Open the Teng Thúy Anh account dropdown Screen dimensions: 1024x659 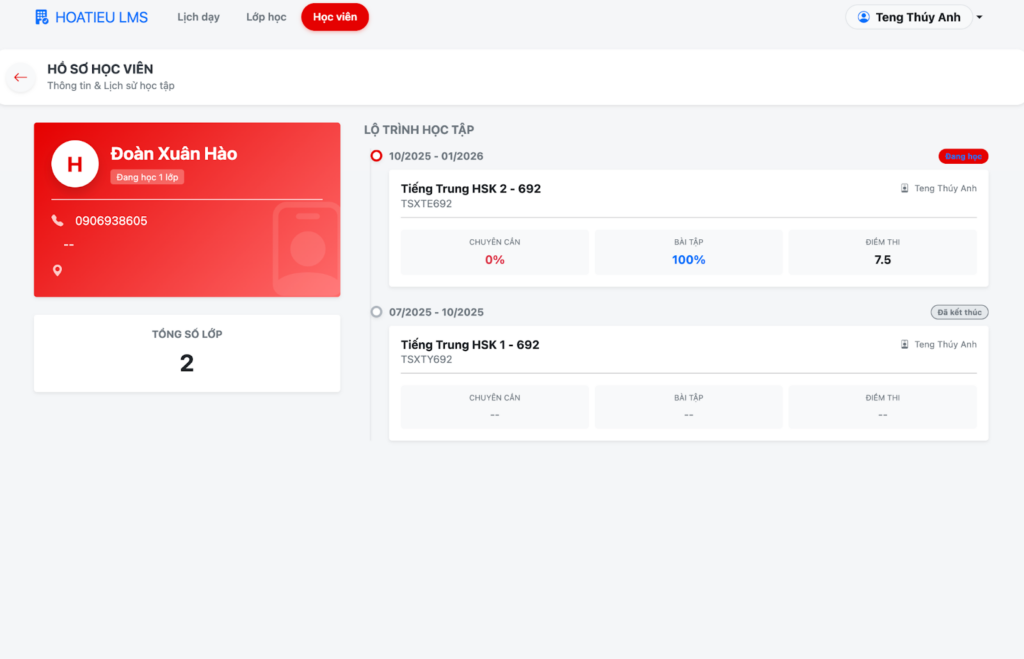(x=909, y=17)
